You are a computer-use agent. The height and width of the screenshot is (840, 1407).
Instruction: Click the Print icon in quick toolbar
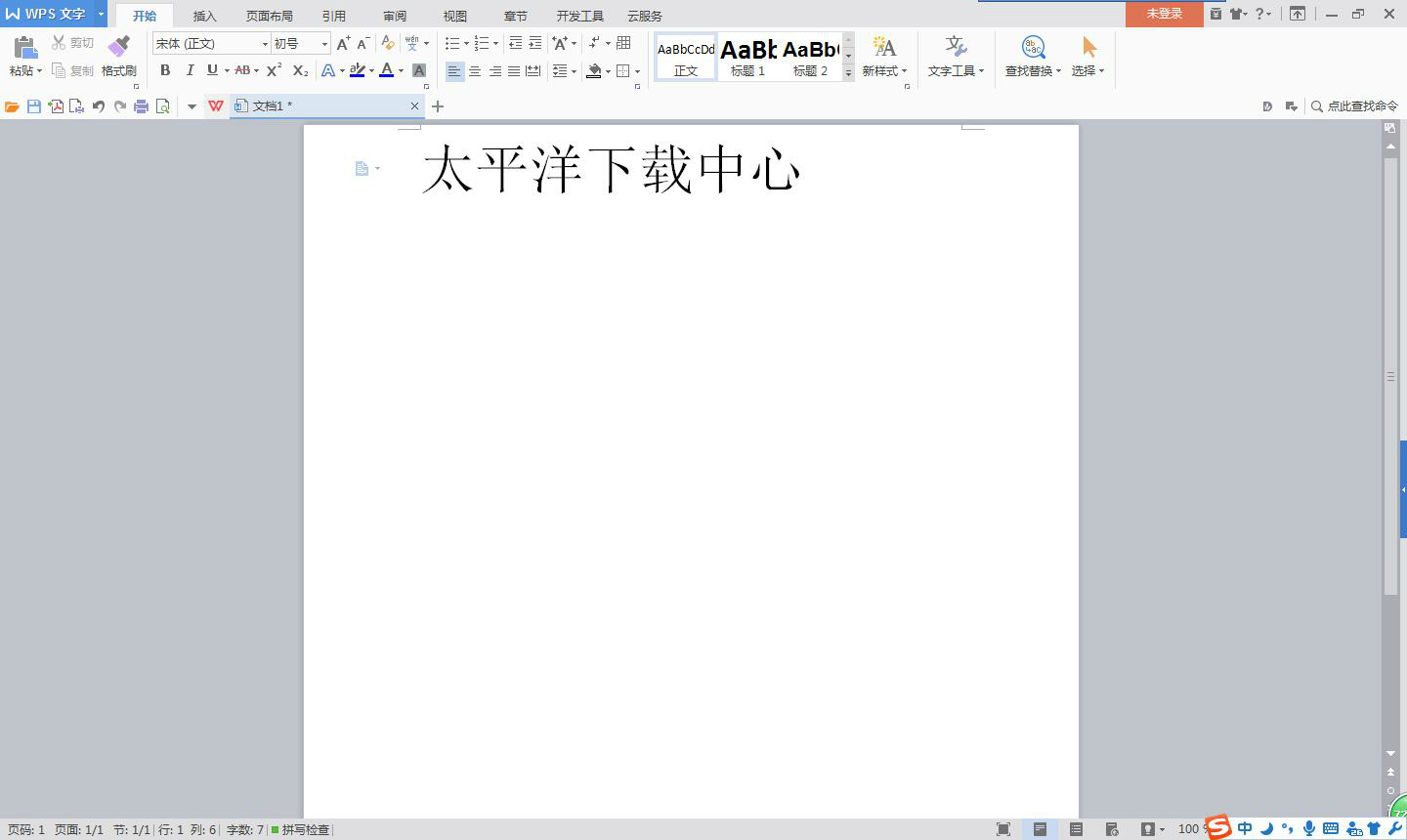pyautogui.click(x=141, y=106)
